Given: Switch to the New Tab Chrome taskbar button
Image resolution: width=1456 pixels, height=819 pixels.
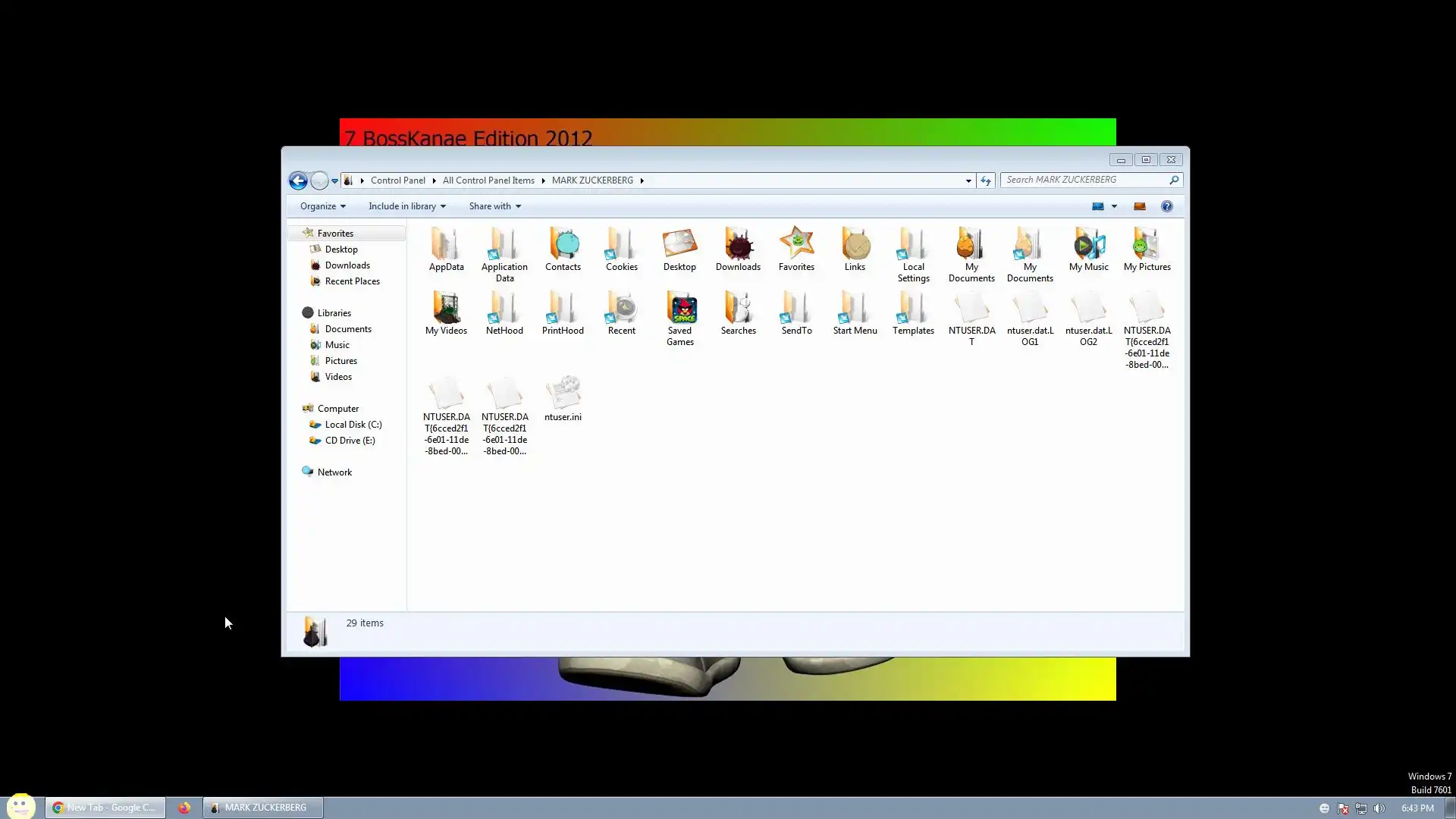Looking at the screenshot, I should [105, 808].
